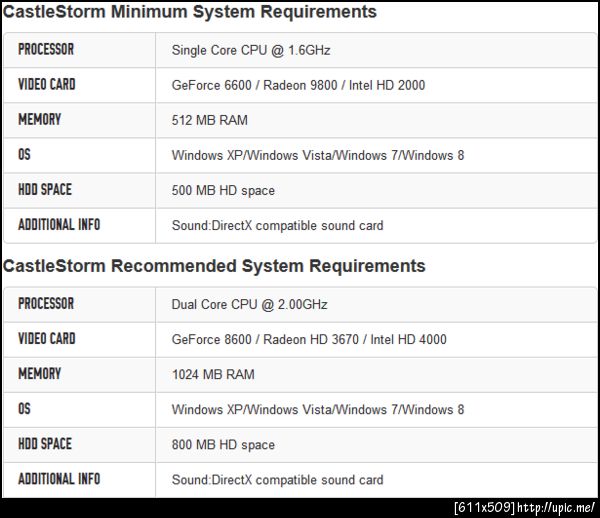Click the minimum table's MEMORY label

[39, 119]
